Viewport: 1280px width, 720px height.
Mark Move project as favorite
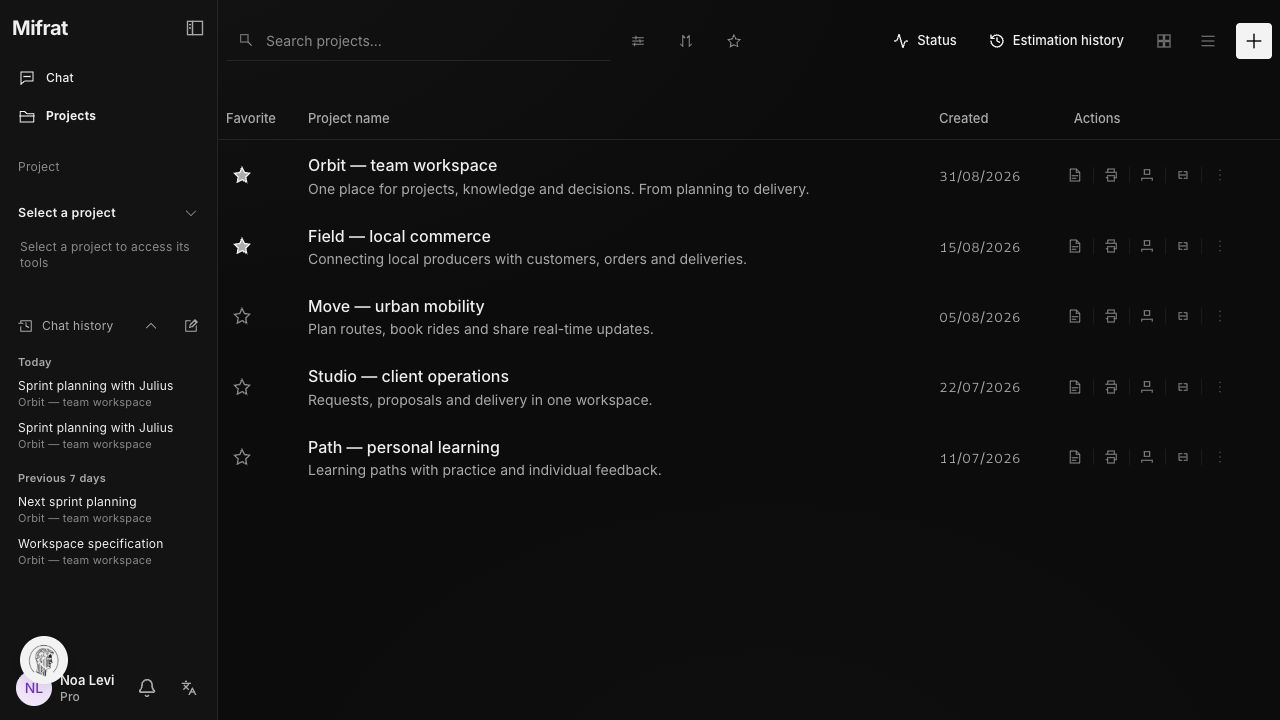point(242,317)
